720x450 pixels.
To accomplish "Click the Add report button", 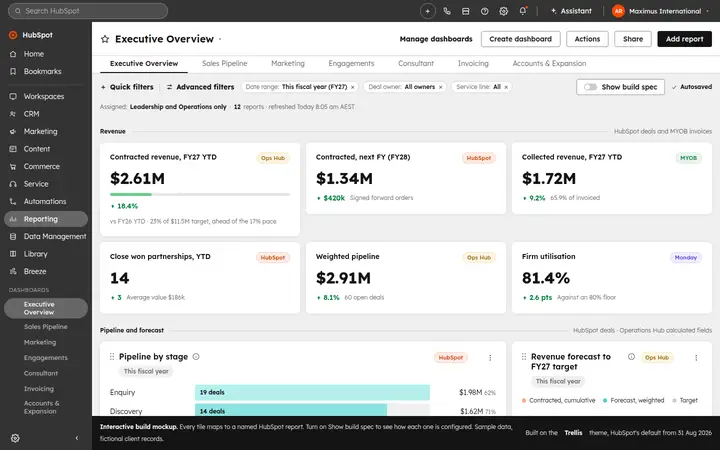I will 685,39.
